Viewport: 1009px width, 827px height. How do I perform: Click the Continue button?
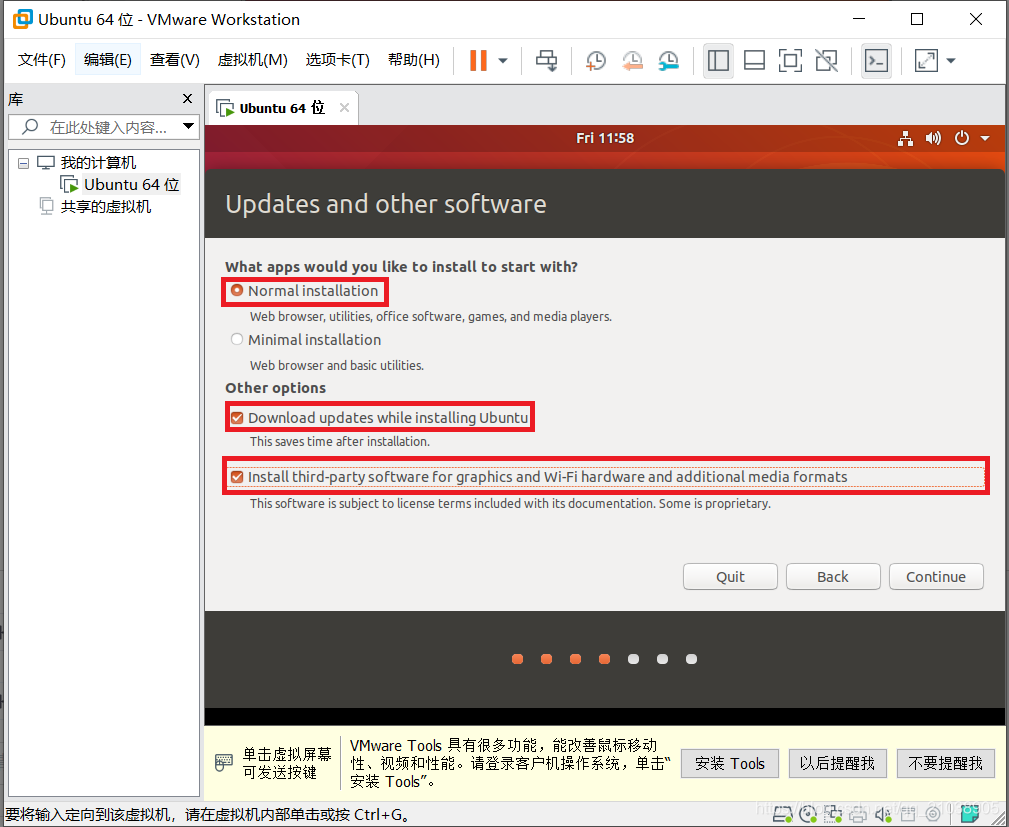point(936,577)
